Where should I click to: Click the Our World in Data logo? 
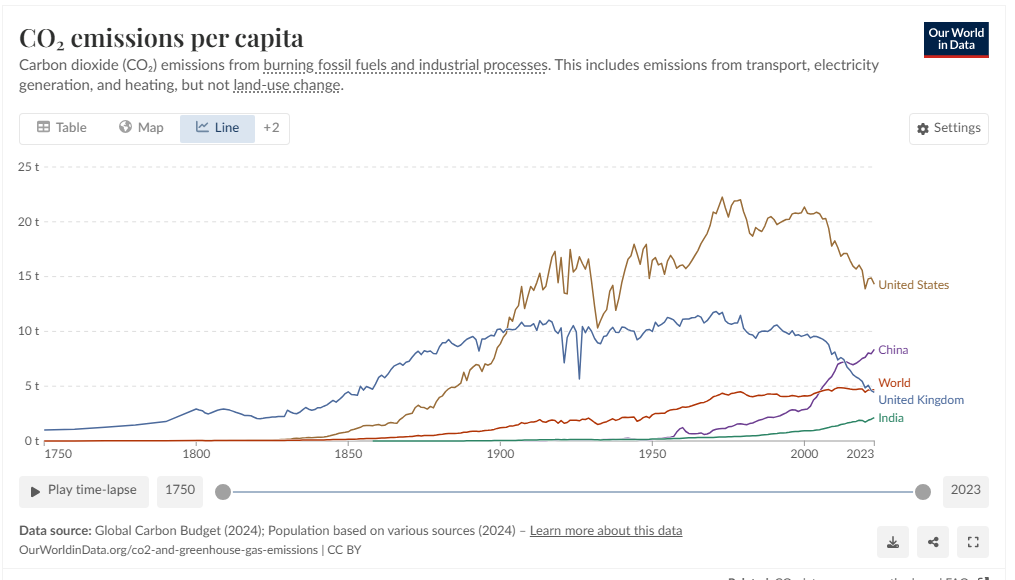pos(955,39)
